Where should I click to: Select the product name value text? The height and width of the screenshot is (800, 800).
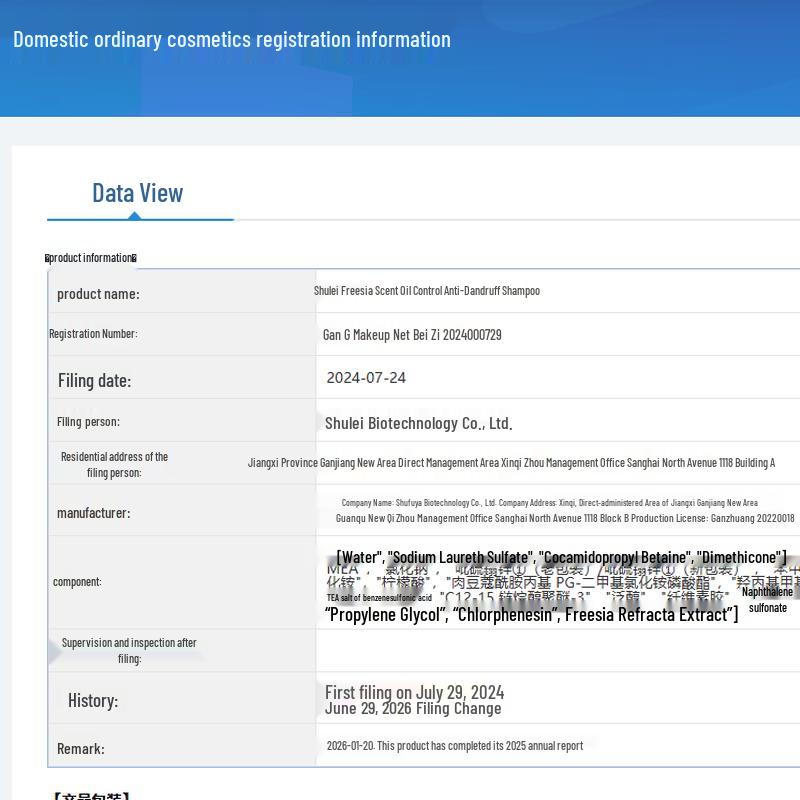click(427, 291)
